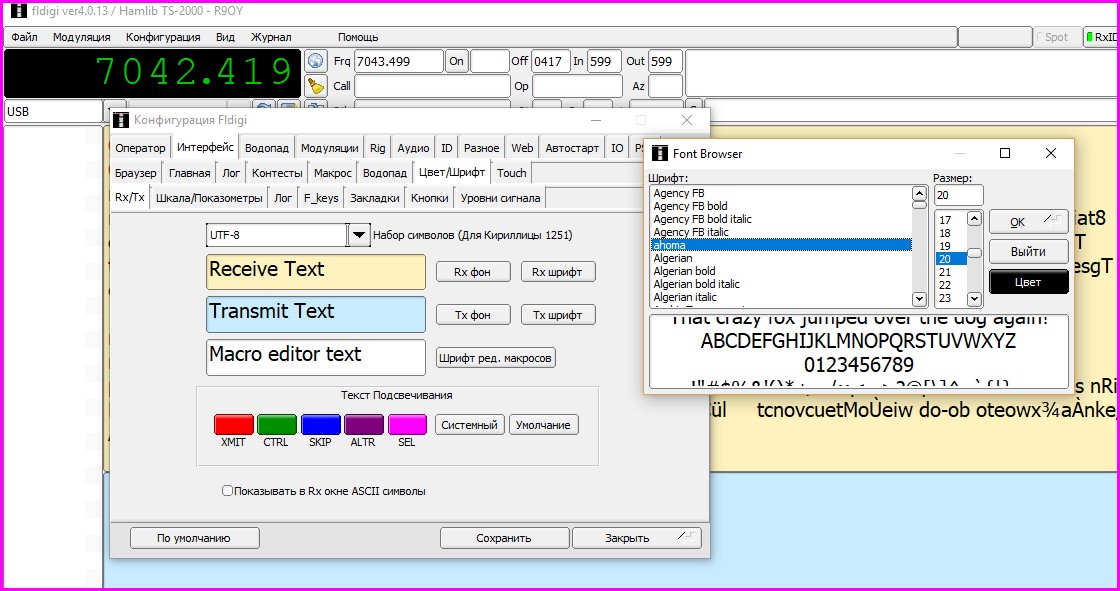Open the Конфигурация menu
Image resolution: width=1120 pixels, height=591 pixels.
(163, 37)
